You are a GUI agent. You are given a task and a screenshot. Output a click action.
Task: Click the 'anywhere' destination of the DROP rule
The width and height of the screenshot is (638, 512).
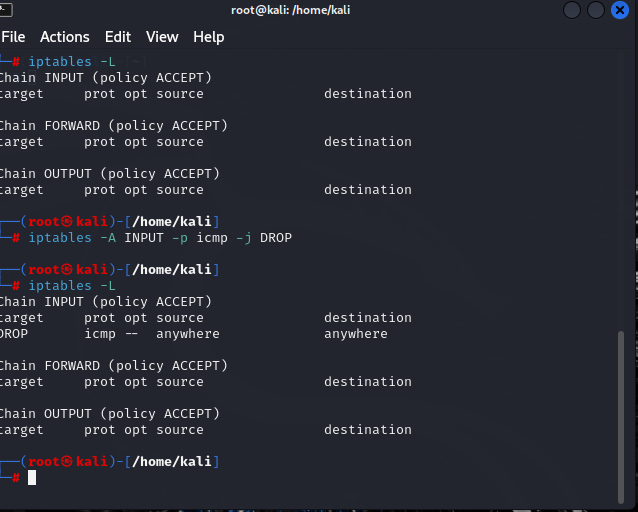point(356,334)
